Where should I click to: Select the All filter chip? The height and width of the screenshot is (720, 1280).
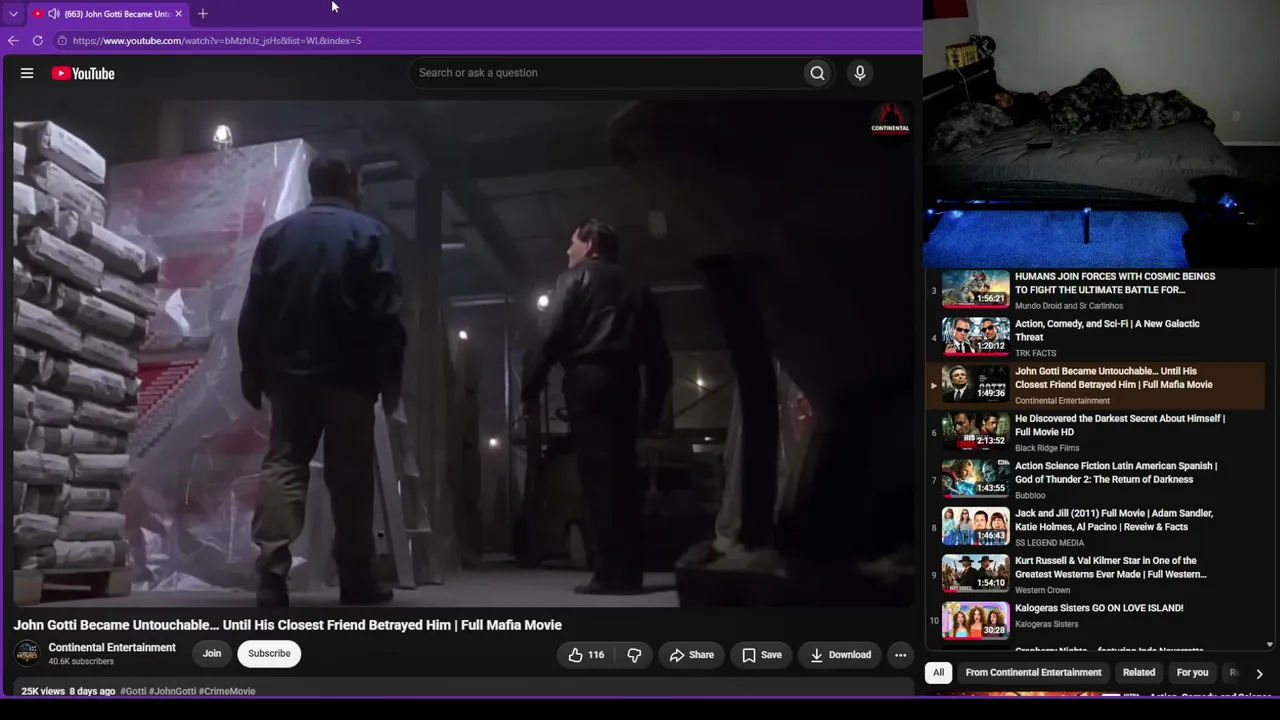coord(938,673)
